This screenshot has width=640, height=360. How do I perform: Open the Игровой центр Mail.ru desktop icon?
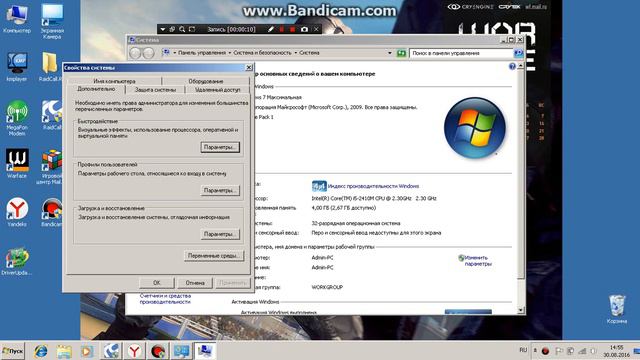point(50,166)
